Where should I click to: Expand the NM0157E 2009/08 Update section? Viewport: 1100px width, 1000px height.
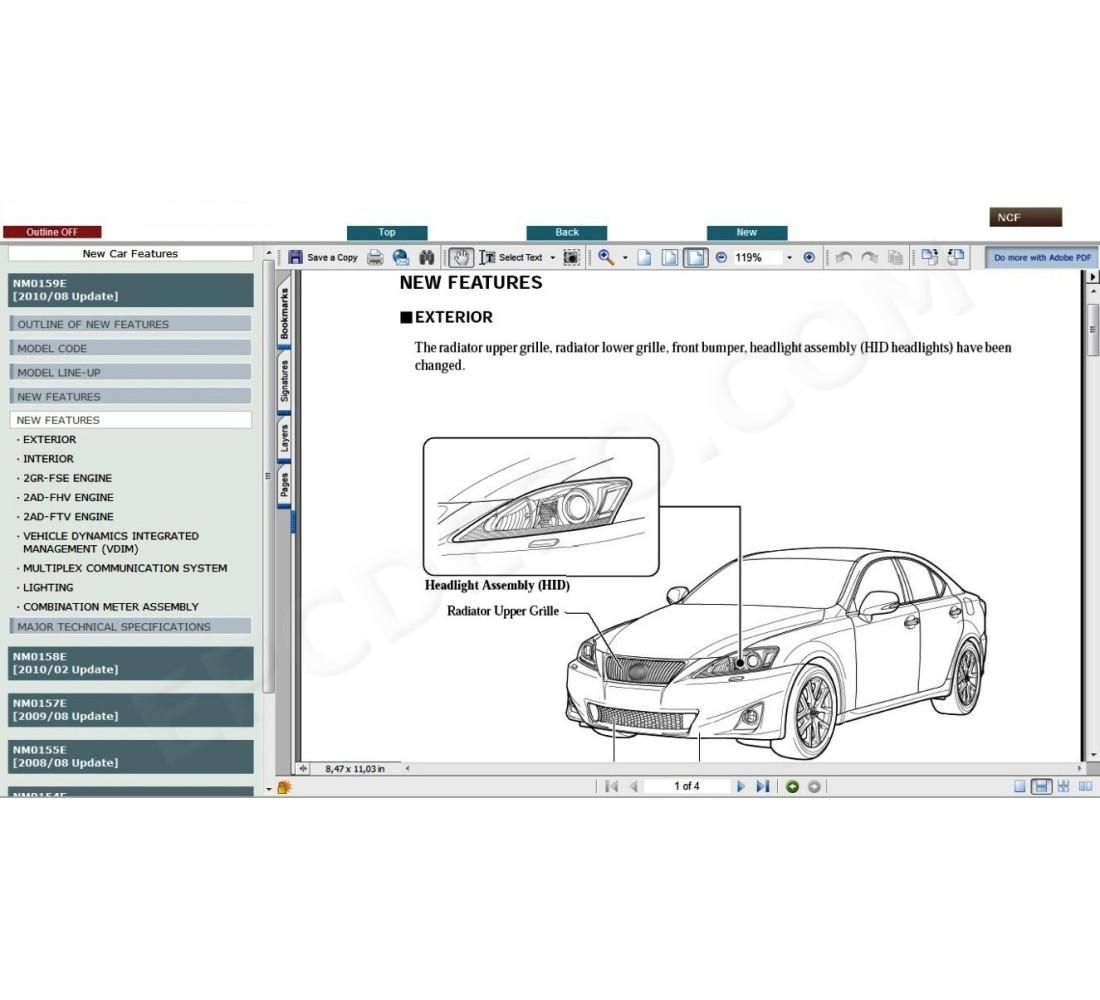pos(131,709)
